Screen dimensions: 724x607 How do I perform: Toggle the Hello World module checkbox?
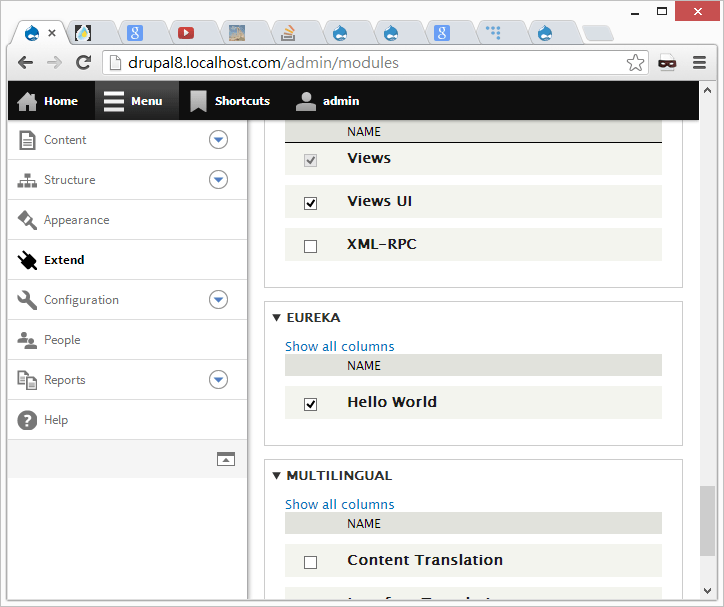click(x=310, y=404)
